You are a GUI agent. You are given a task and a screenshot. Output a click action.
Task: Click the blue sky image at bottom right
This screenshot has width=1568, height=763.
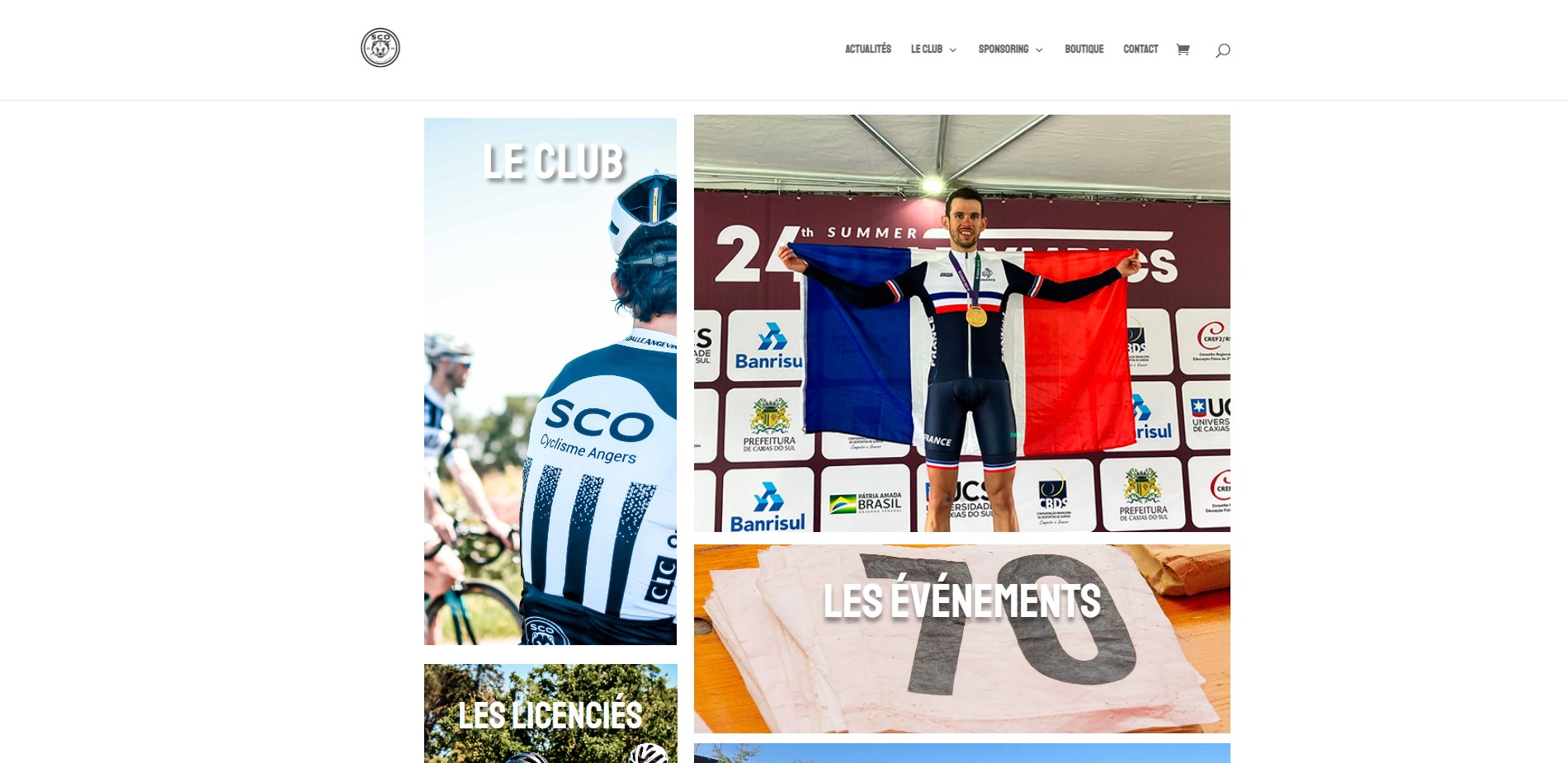962,753
